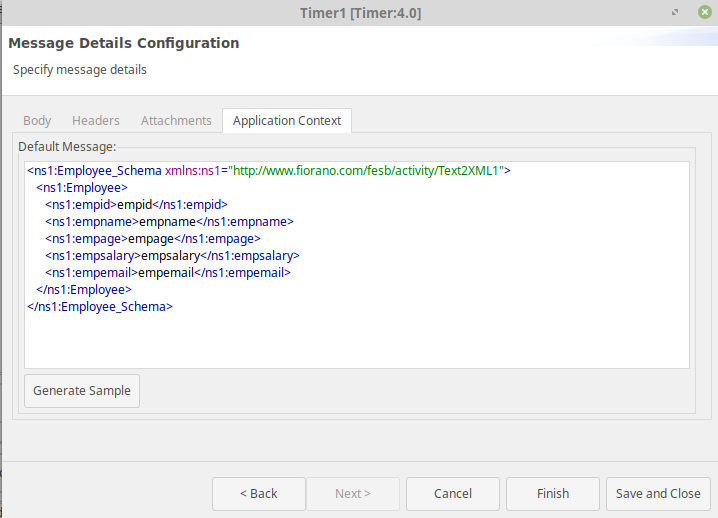The image size is (718, 518).
Task: Click the empid value in the XML
Action: [x=135, y=205]
